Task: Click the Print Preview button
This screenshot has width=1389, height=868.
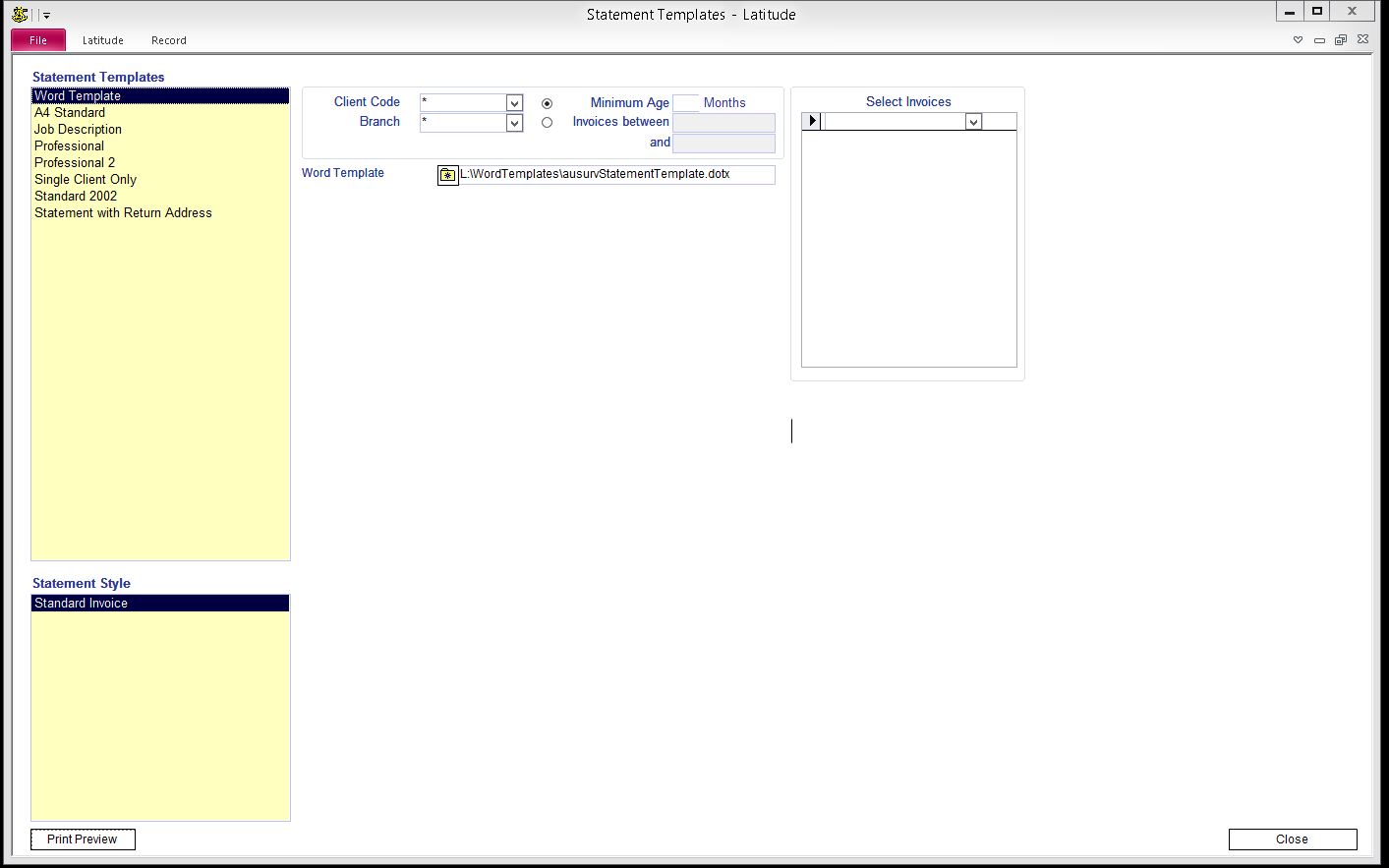Action: pyautogui.click(x=83, y=839)
